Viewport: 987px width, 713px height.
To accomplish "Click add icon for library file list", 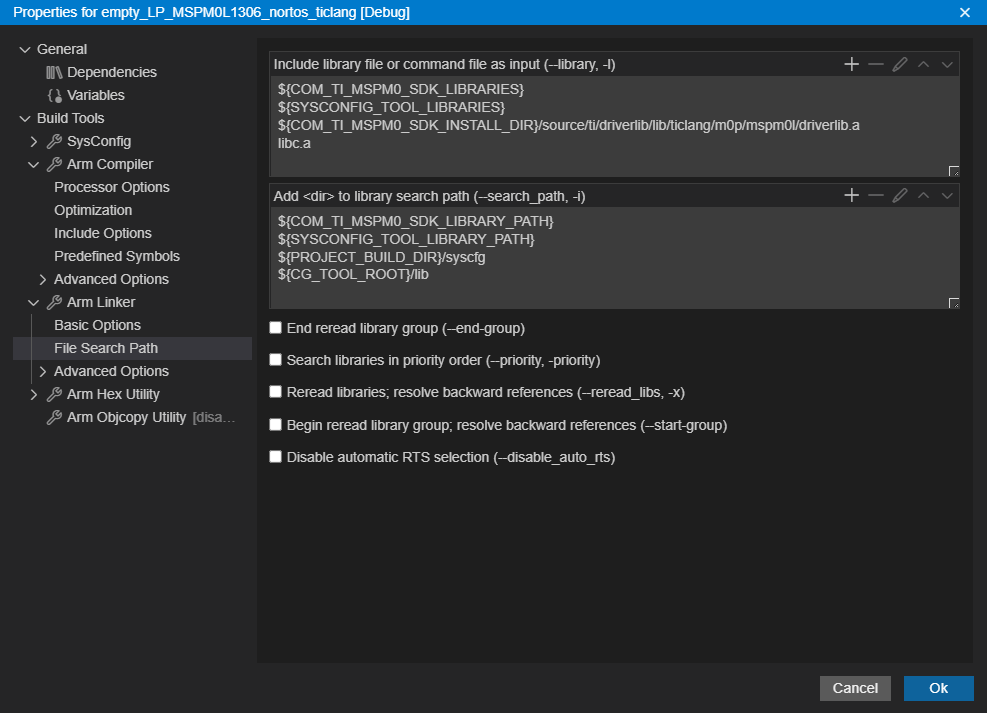I will 852,65.
